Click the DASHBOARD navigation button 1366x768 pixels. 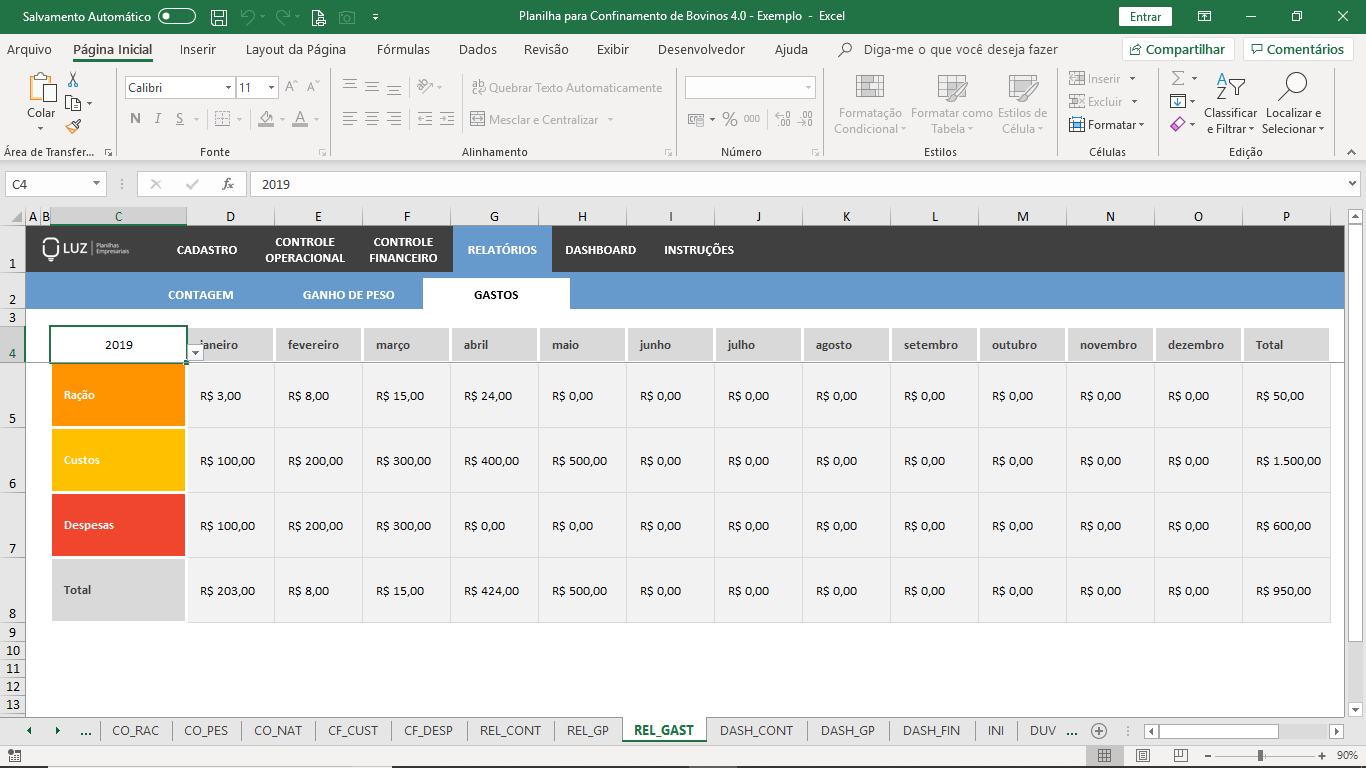600,250
